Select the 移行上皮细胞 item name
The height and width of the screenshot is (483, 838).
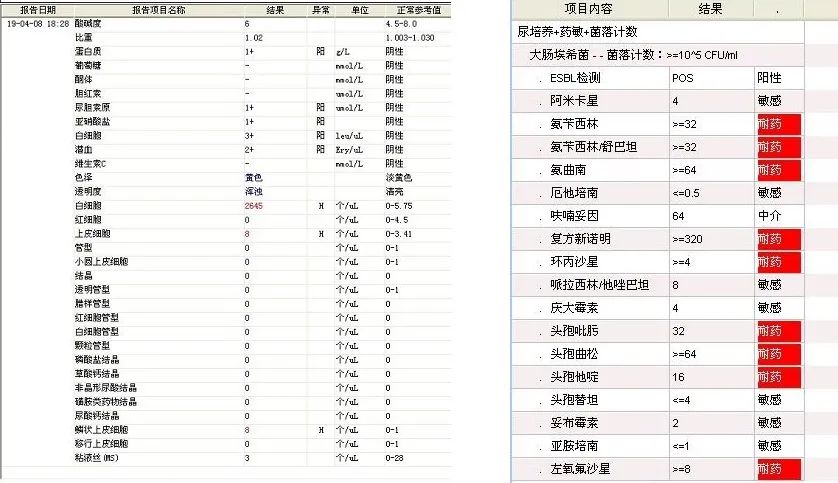(x=101, y=443)
